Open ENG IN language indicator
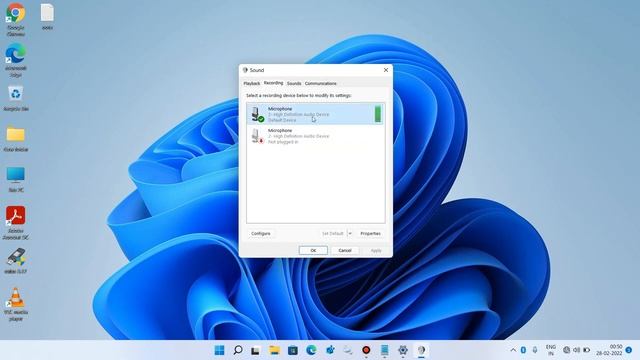This screenshot has height=360, width=640. [551, 350]
